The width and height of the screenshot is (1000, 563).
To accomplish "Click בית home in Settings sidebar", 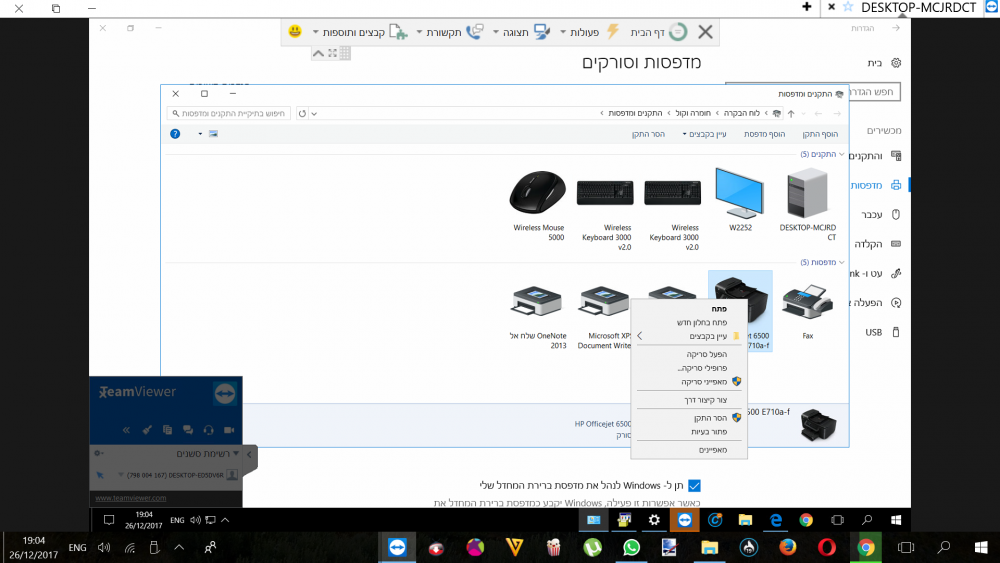I will tap(884, 62).
